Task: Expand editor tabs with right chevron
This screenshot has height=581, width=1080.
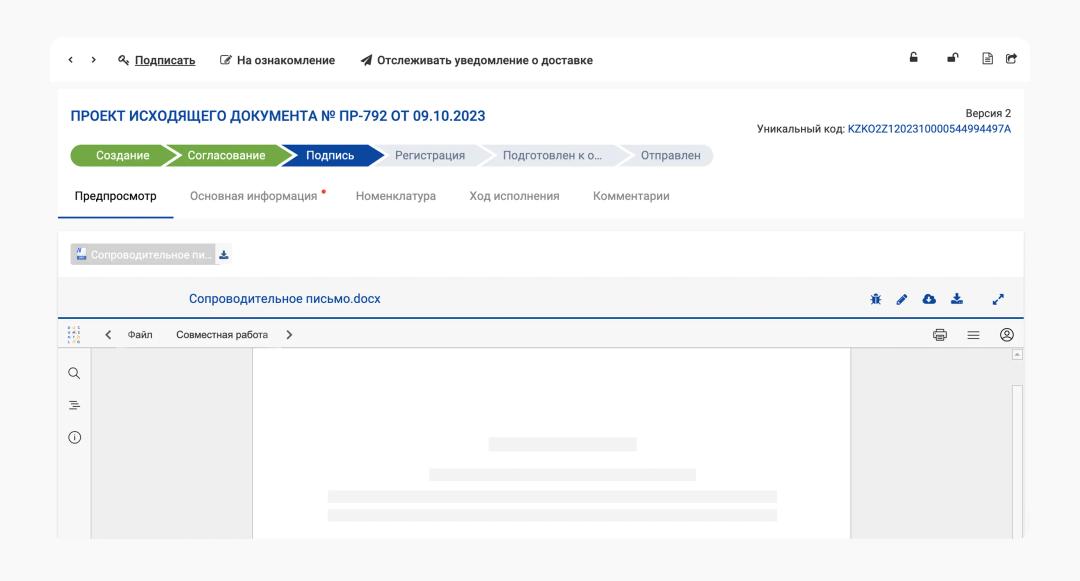Action: tap(289, 335)
